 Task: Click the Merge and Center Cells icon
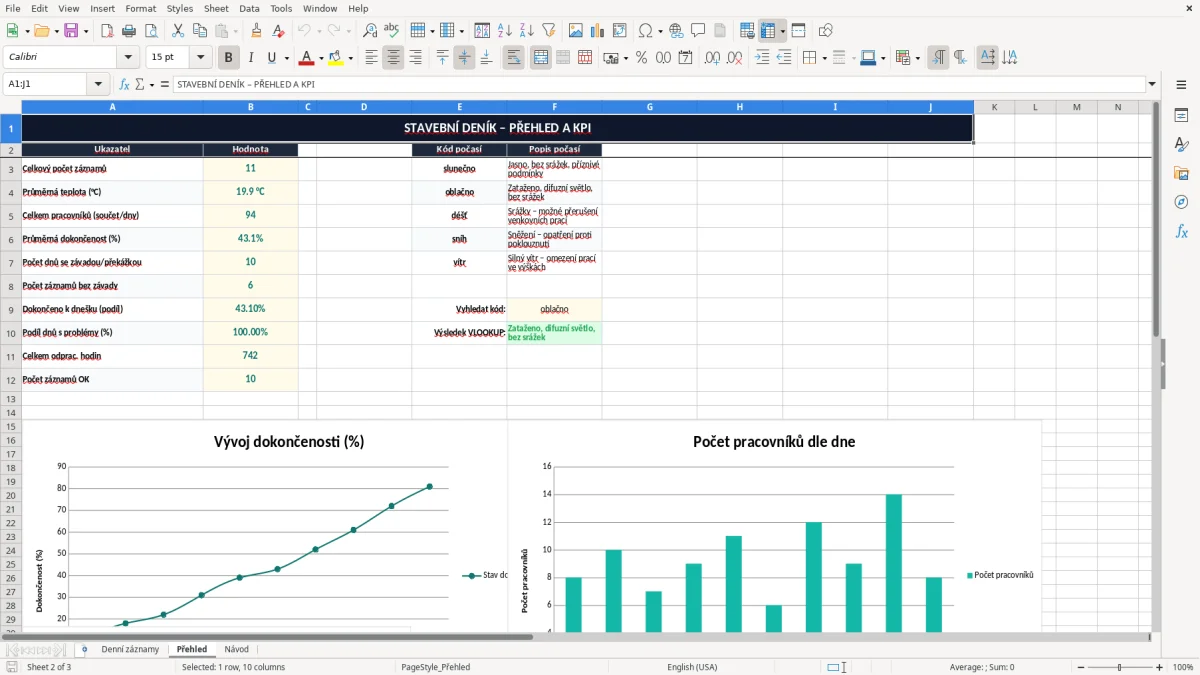point(541,58)
